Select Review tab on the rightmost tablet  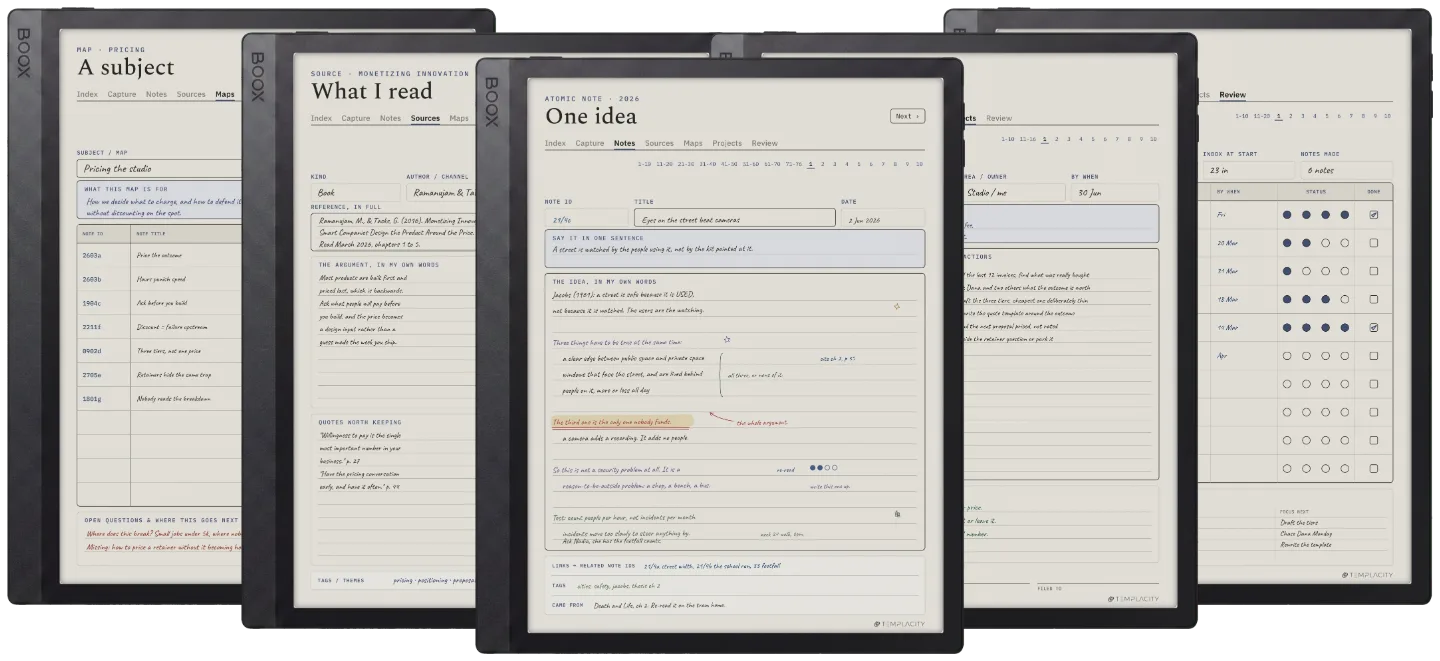click(x=1232, y=95)
